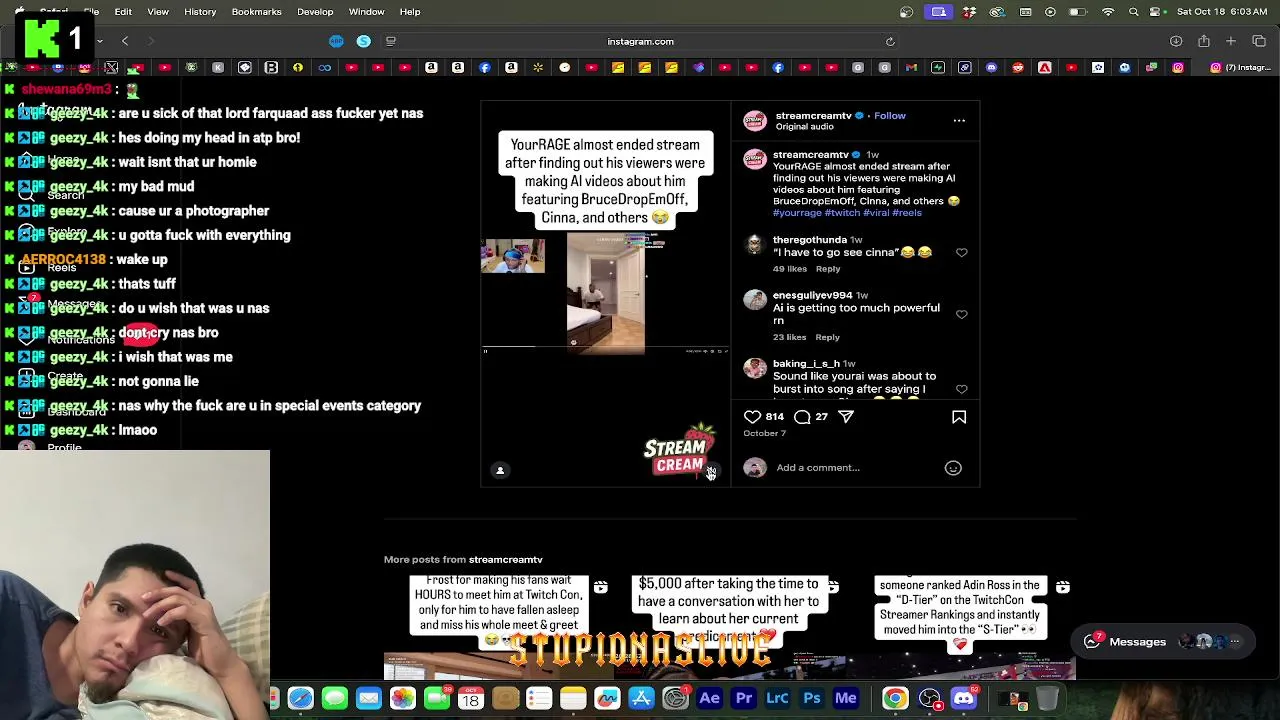Go back in Safari
This screenshot has height=720, width=1280.
coord(125,42)
